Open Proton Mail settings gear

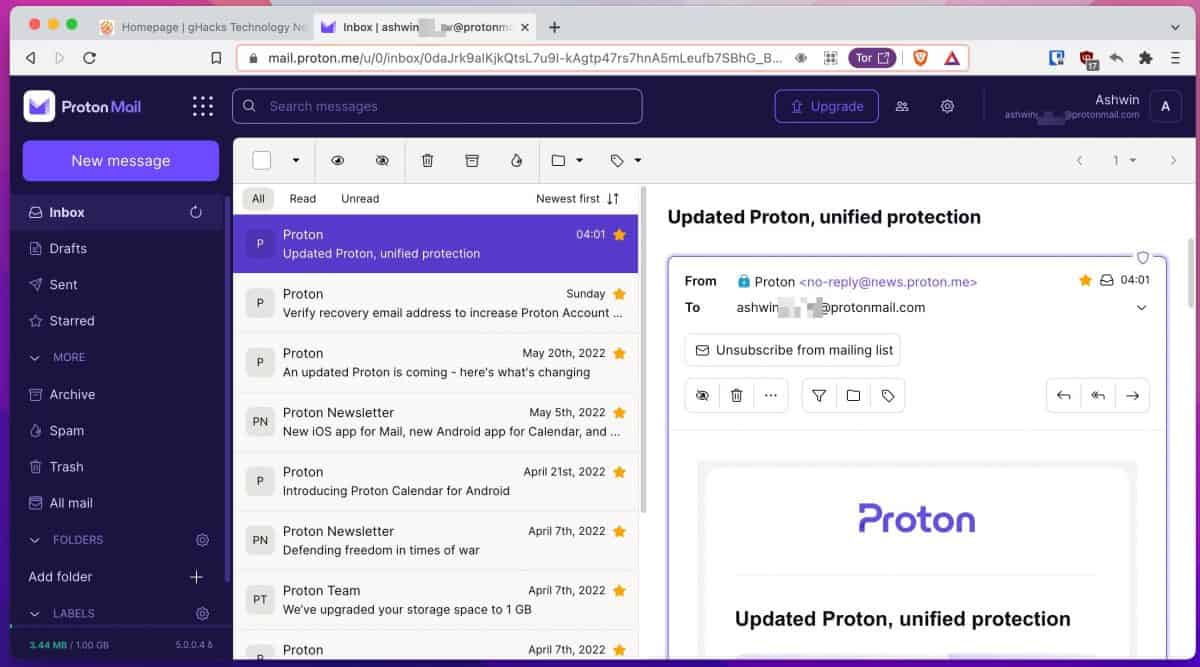click(x=947, y=106)
